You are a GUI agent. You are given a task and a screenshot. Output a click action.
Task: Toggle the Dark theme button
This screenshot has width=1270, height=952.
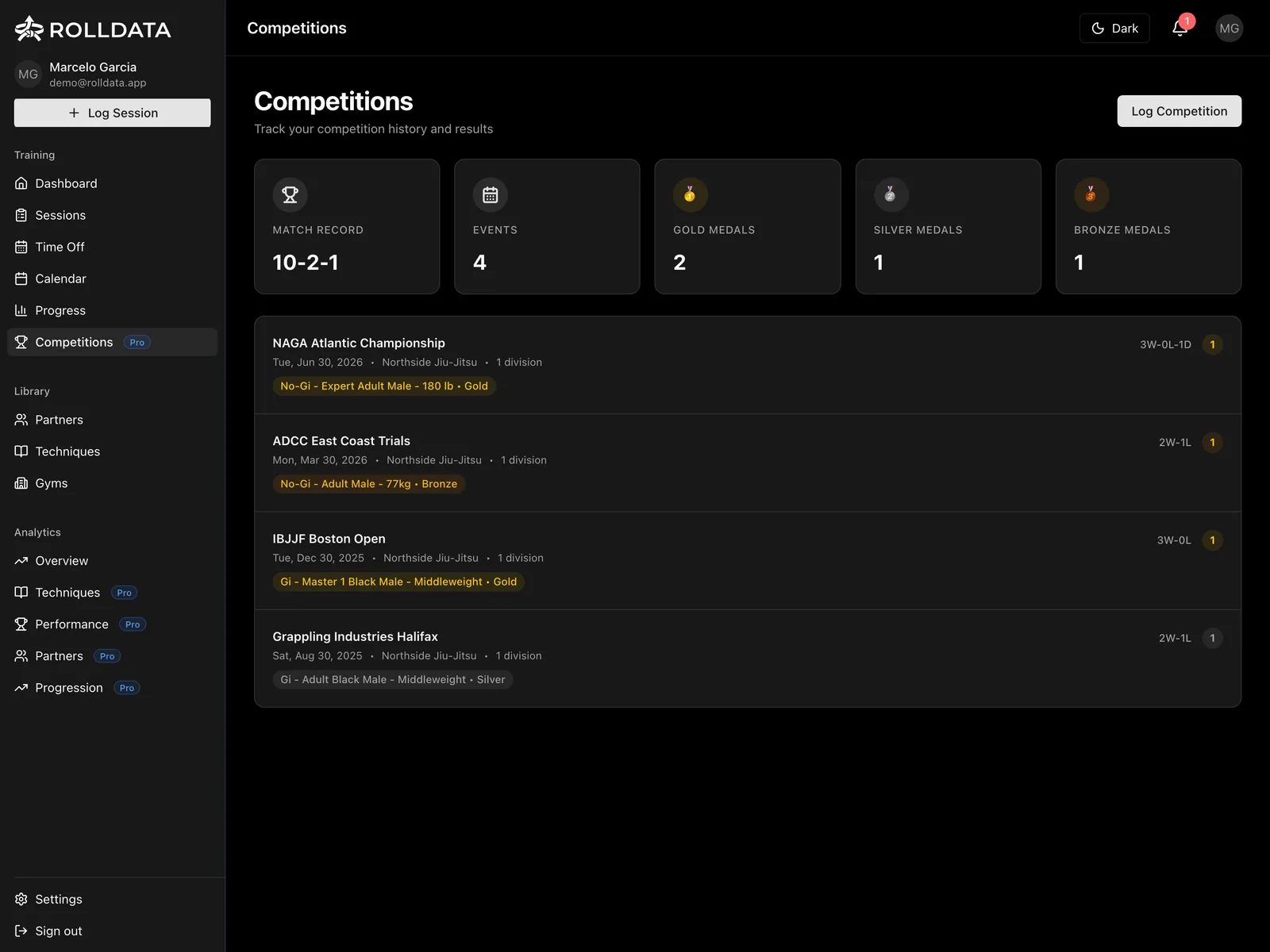click(1114, 29)
